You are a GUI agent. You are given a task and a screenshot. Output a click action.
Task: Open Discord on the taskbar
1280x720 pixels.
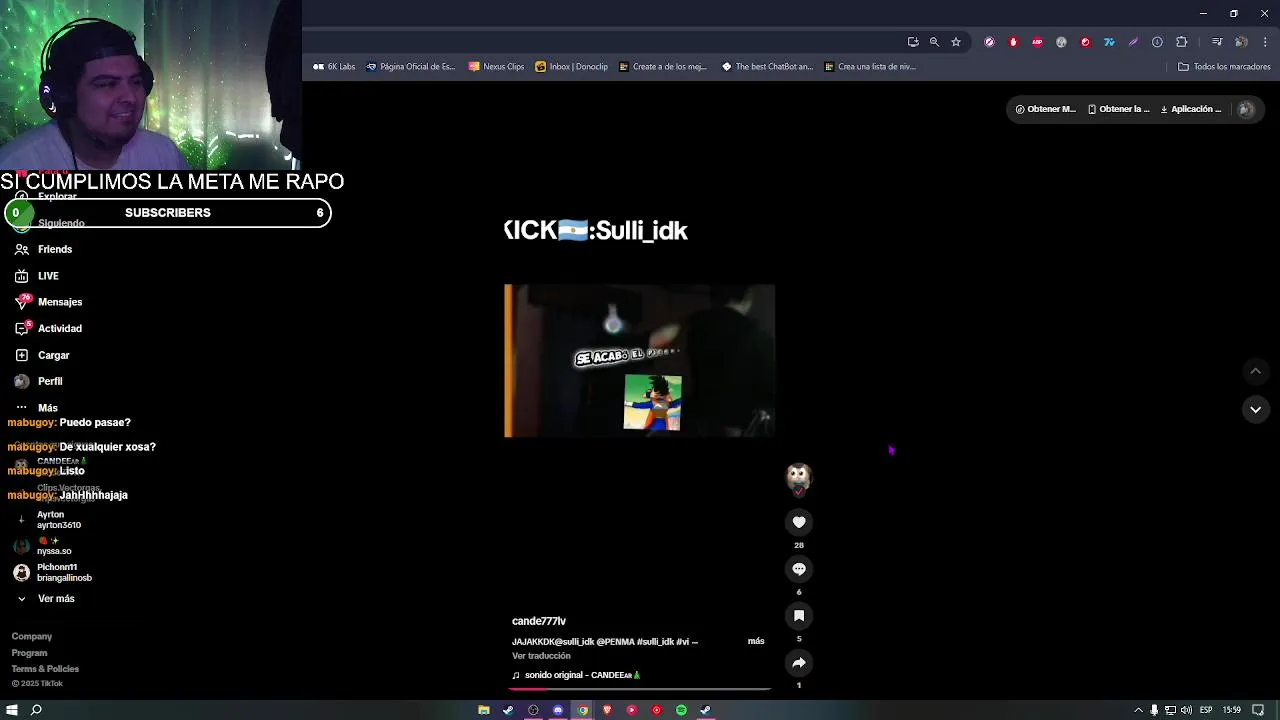click(558, 710)
